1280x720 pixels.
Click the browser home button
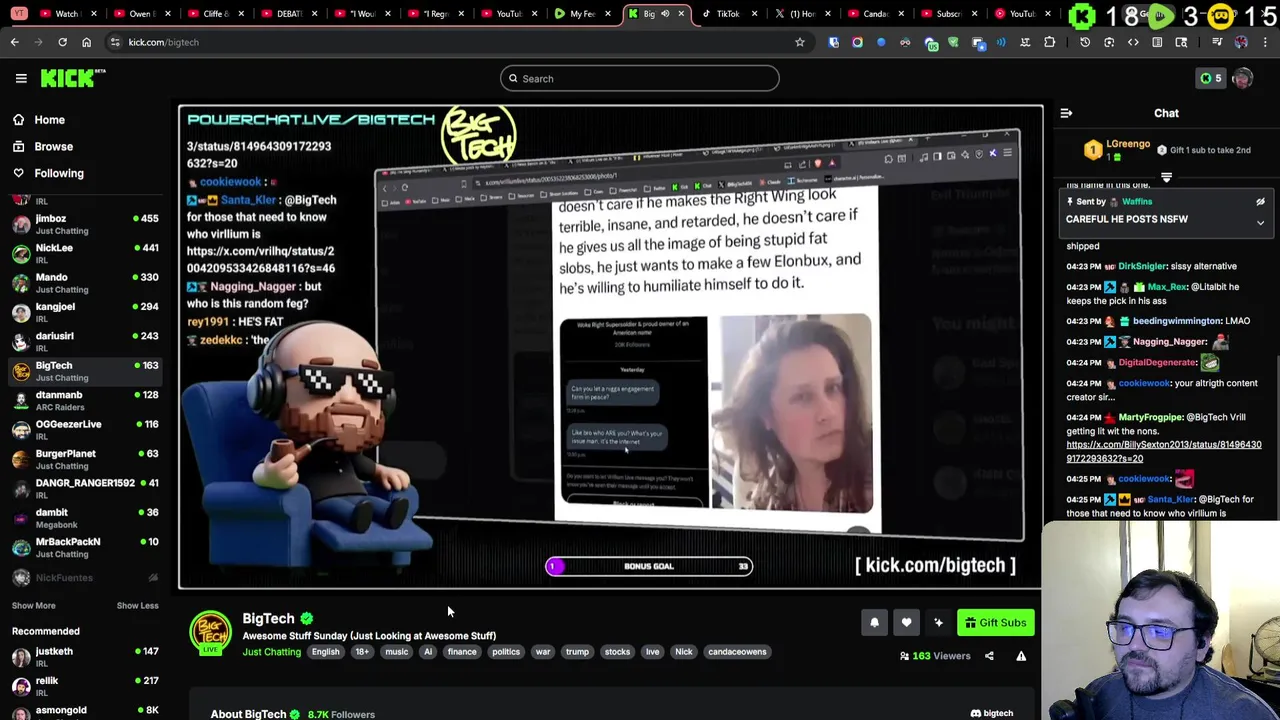(x=86, y=42)
